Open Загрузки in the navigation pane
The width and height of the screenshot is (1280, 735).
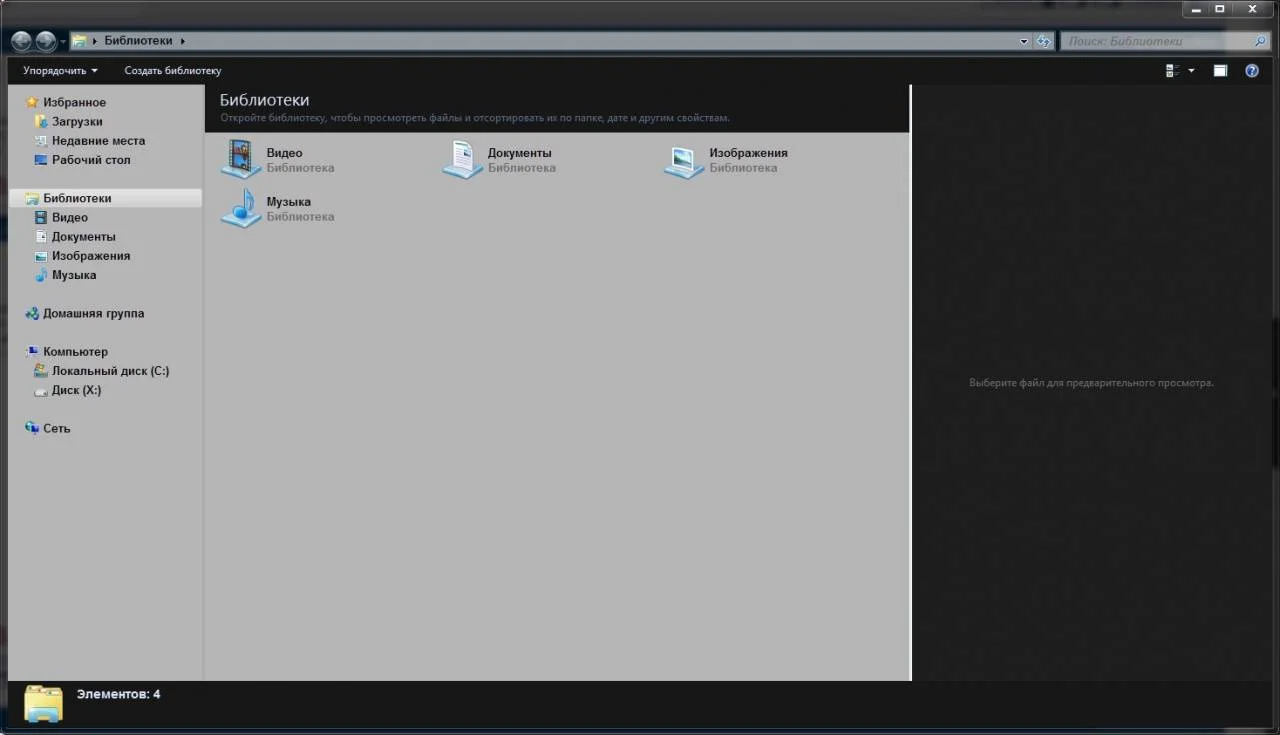pos(68,121)
